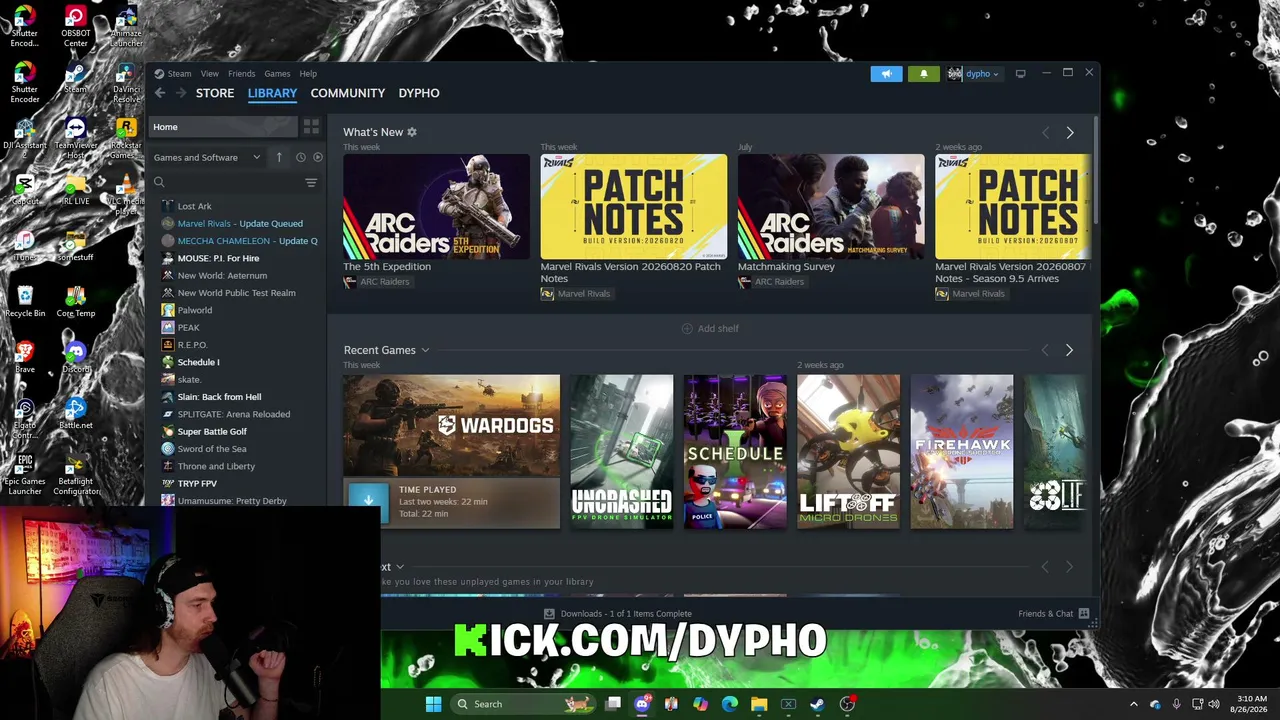This screenshot has width=1280, height=720.
Task: Open The 5th Expedition news thumbnail
Action: tap(436, 206)
